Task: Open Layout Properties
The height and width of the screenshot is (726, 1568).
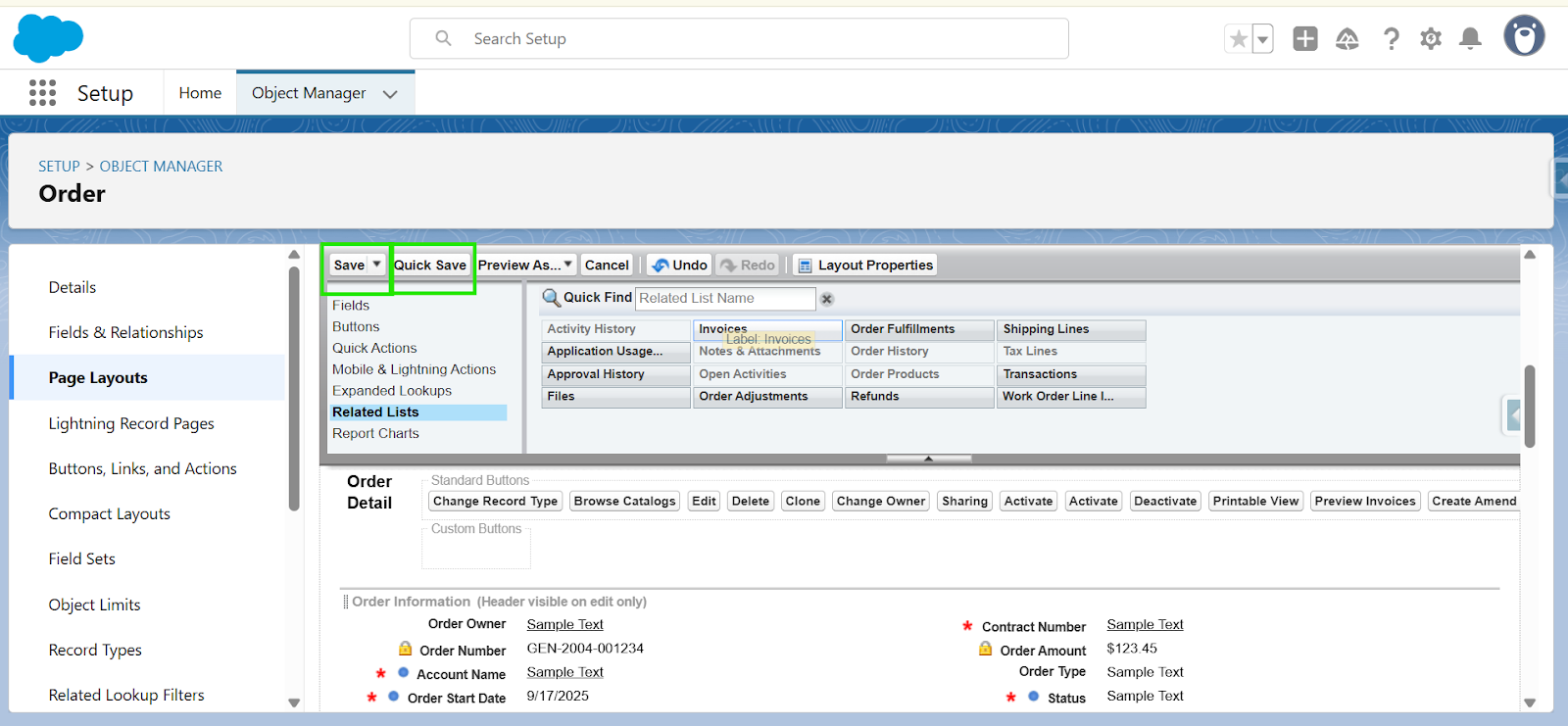Action: point(865,266)
